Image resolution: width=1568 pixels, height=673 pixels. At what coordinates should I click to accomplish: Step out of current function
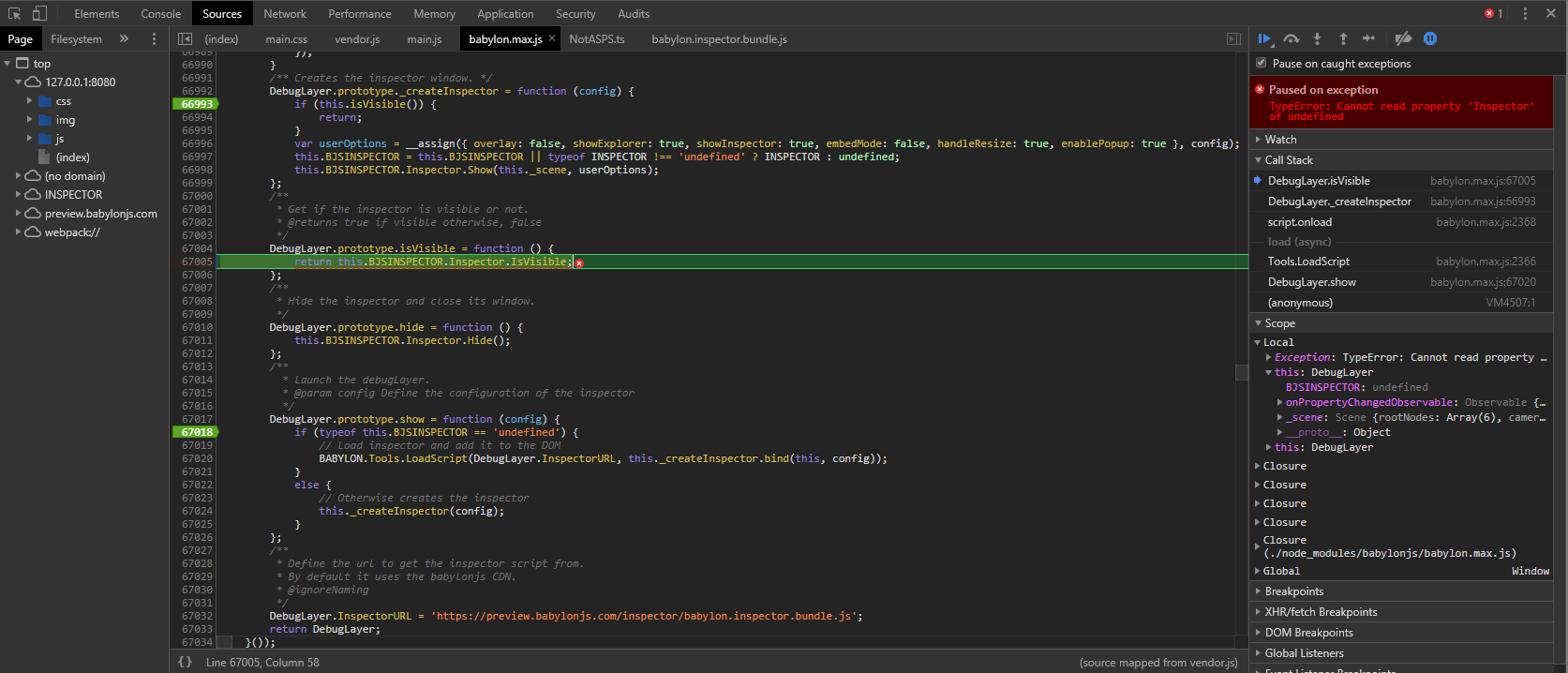tap(1343, 38)
